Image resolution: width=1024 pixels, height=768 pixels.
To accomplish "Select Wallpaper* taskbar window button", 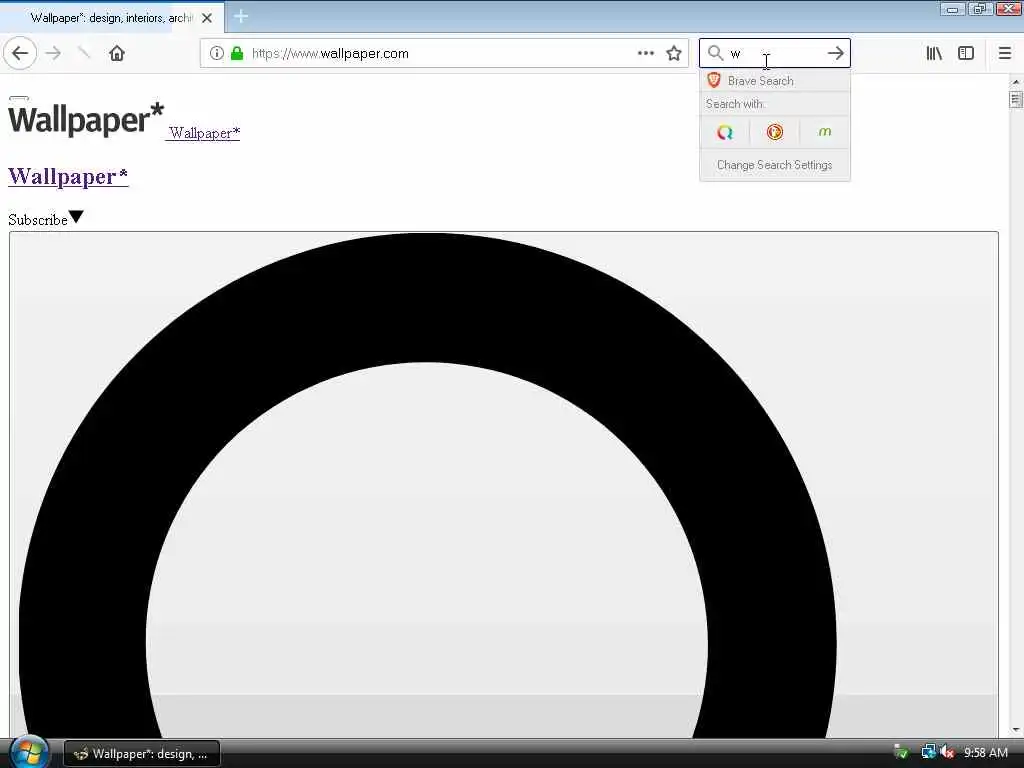I will pyautogui.click(x=142, y=754).
